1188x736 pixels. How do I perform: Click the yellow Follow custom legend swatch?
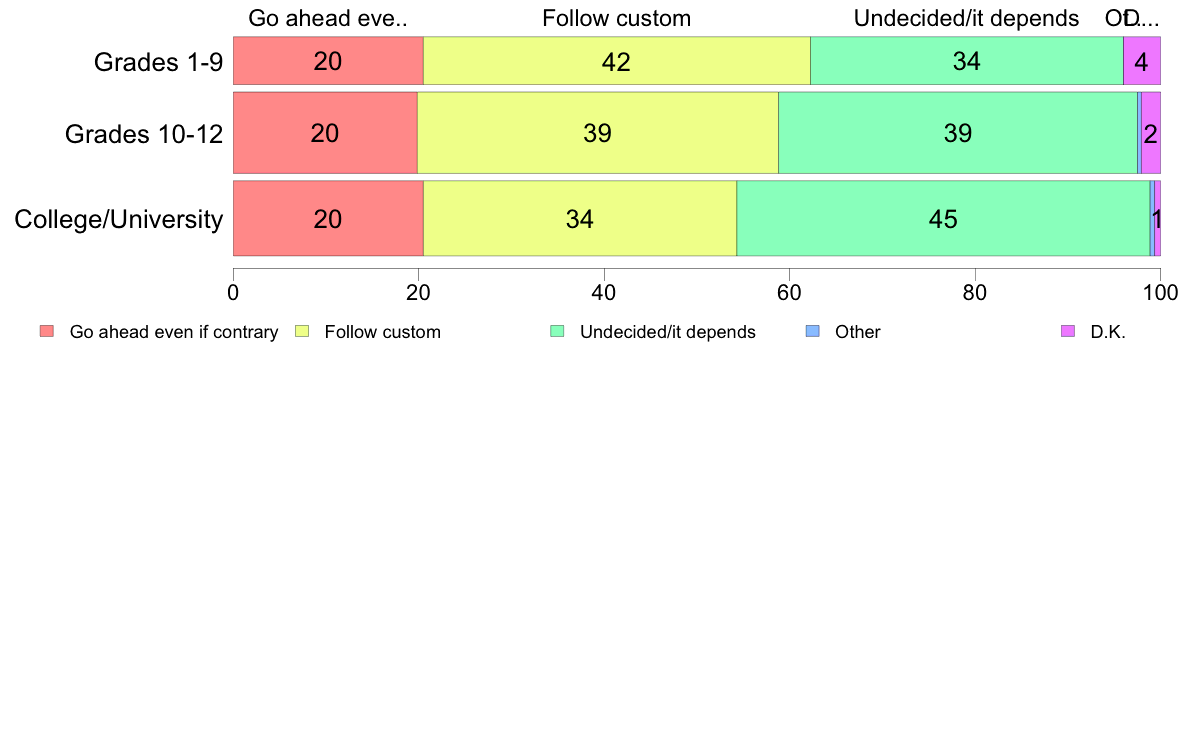(302, 331)
